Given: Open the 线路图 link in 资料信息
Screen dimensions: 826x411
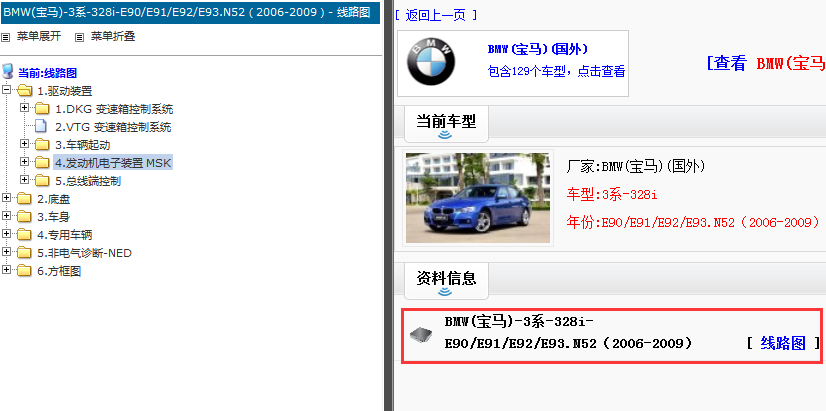Looking at the screenshot, I should 783,344.
